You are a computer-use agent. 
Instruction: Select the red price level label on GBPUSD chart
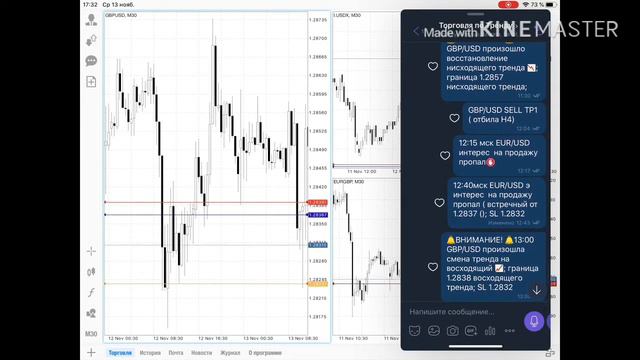pos(317,202)
